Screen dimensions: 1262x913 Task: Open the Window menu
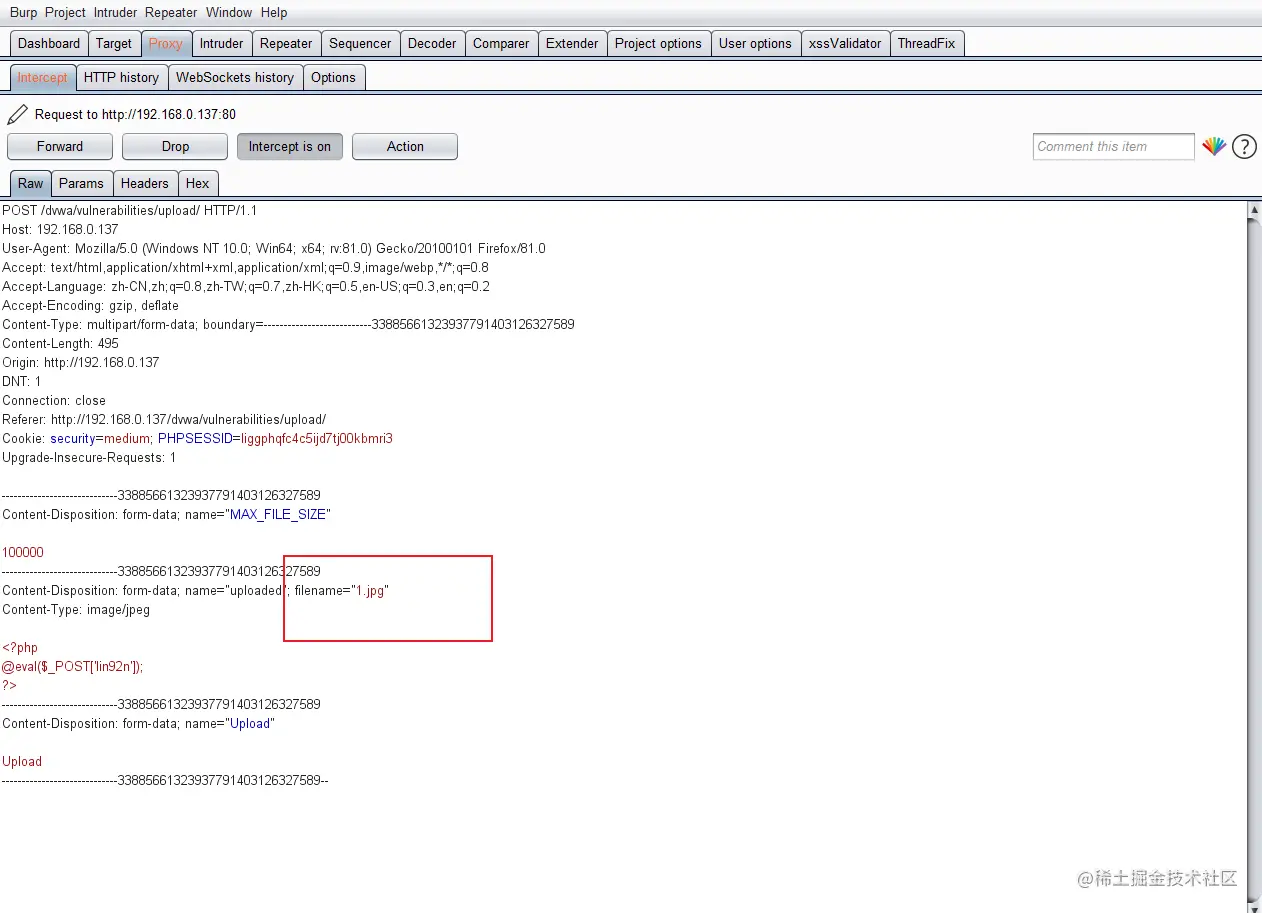coord(229,13)
